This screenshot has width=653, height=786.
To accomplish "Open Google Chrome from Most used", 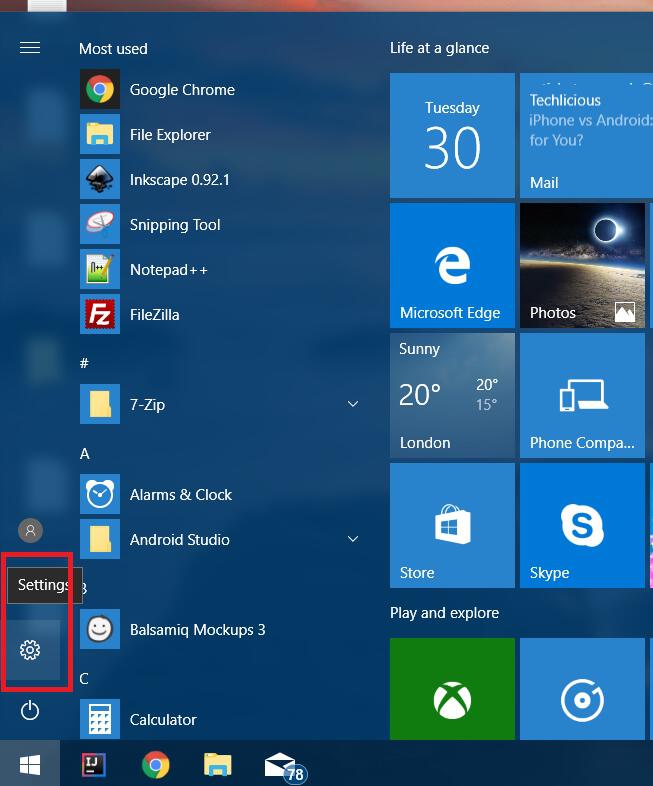I will point(221,89).
